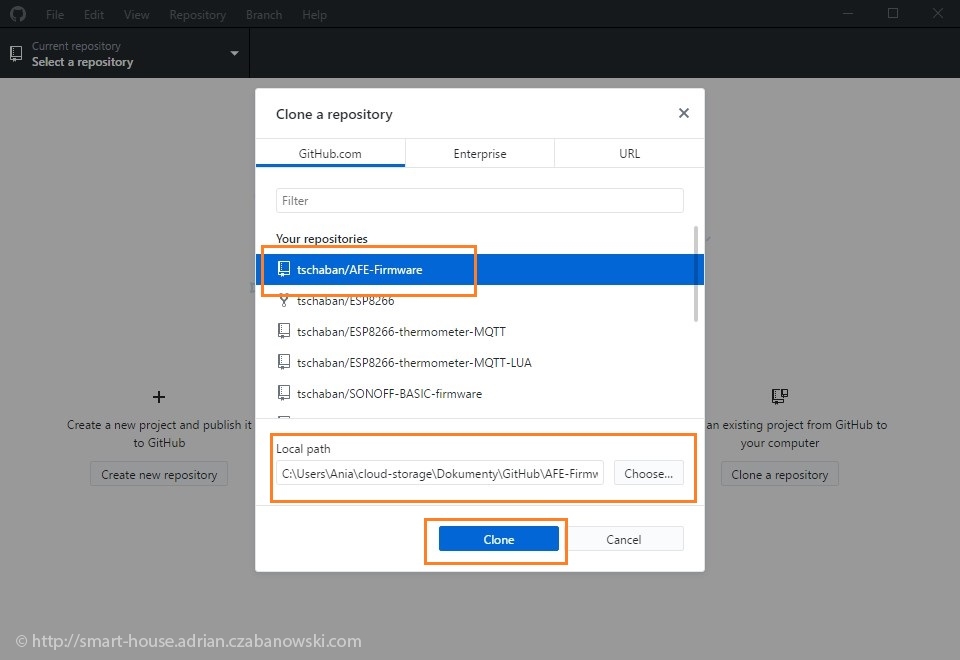Minimize the GitHub Desktop window
The height and width of the screenshot is (660, 960).
point(848,13)
